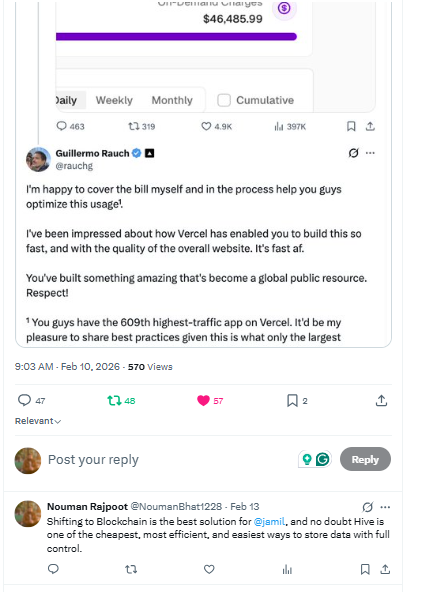The width and height of the screenshot is (421, 592).
Task: Unlike the post with the pink heart
Action: [x=203, y=400]
